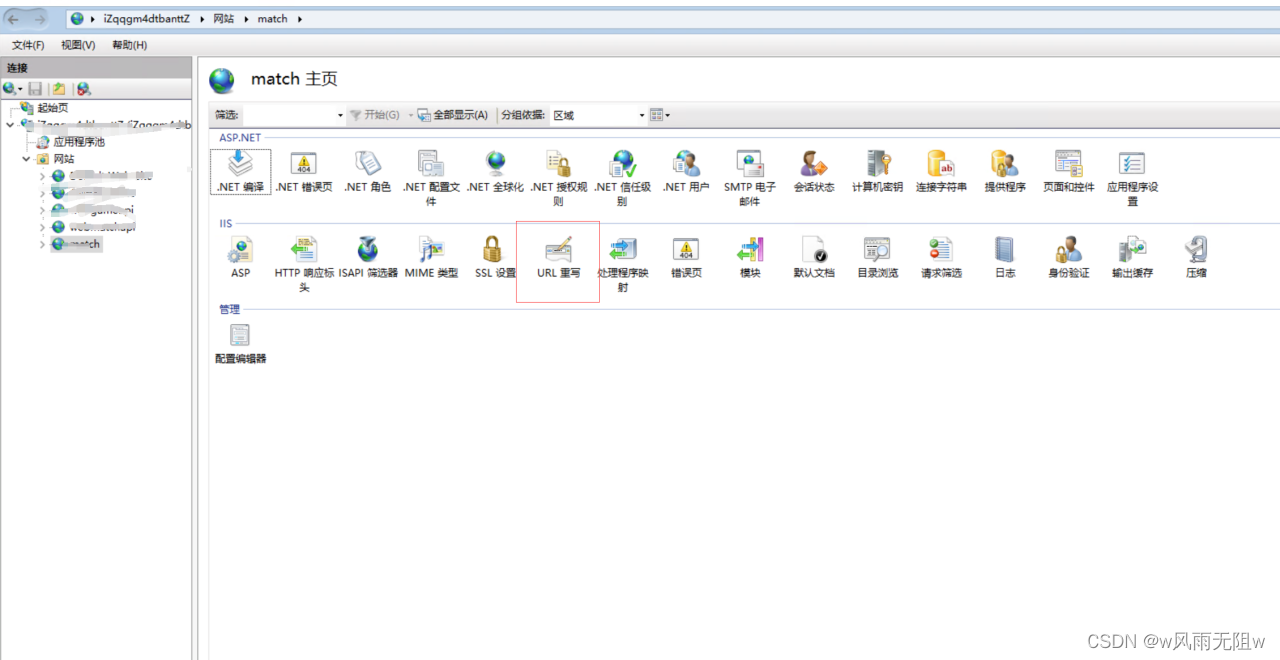Open the 视图(V) menu
Viewport: 1280px width, 660px height.
coord(78,45)
